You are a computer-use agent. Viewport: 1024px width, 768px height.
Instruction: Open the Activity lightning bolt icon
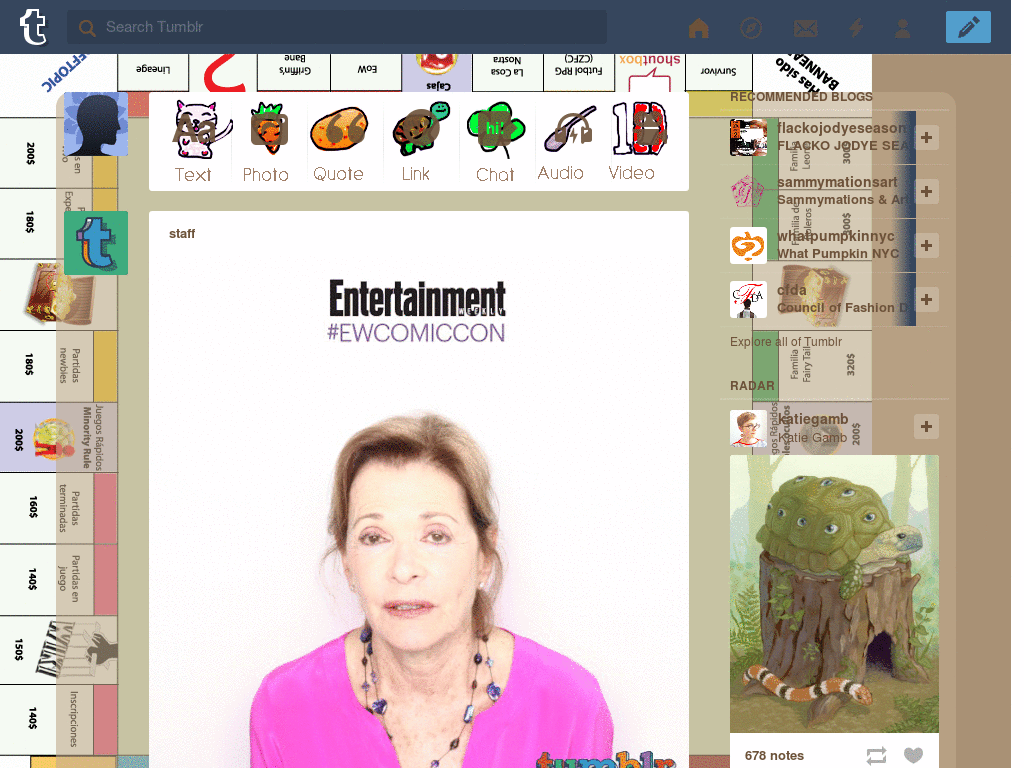coord(856,28)
